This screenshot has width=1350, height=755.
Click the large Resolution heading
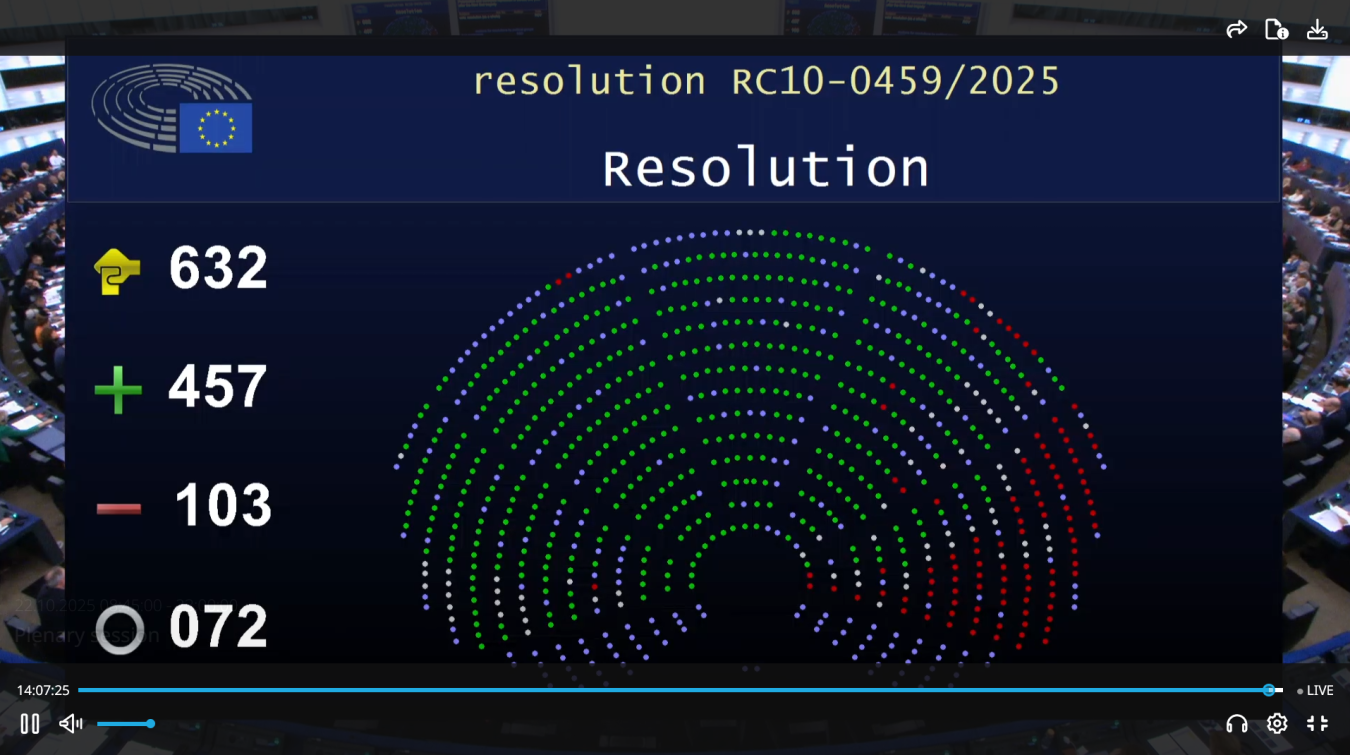[x=765, y=168]
